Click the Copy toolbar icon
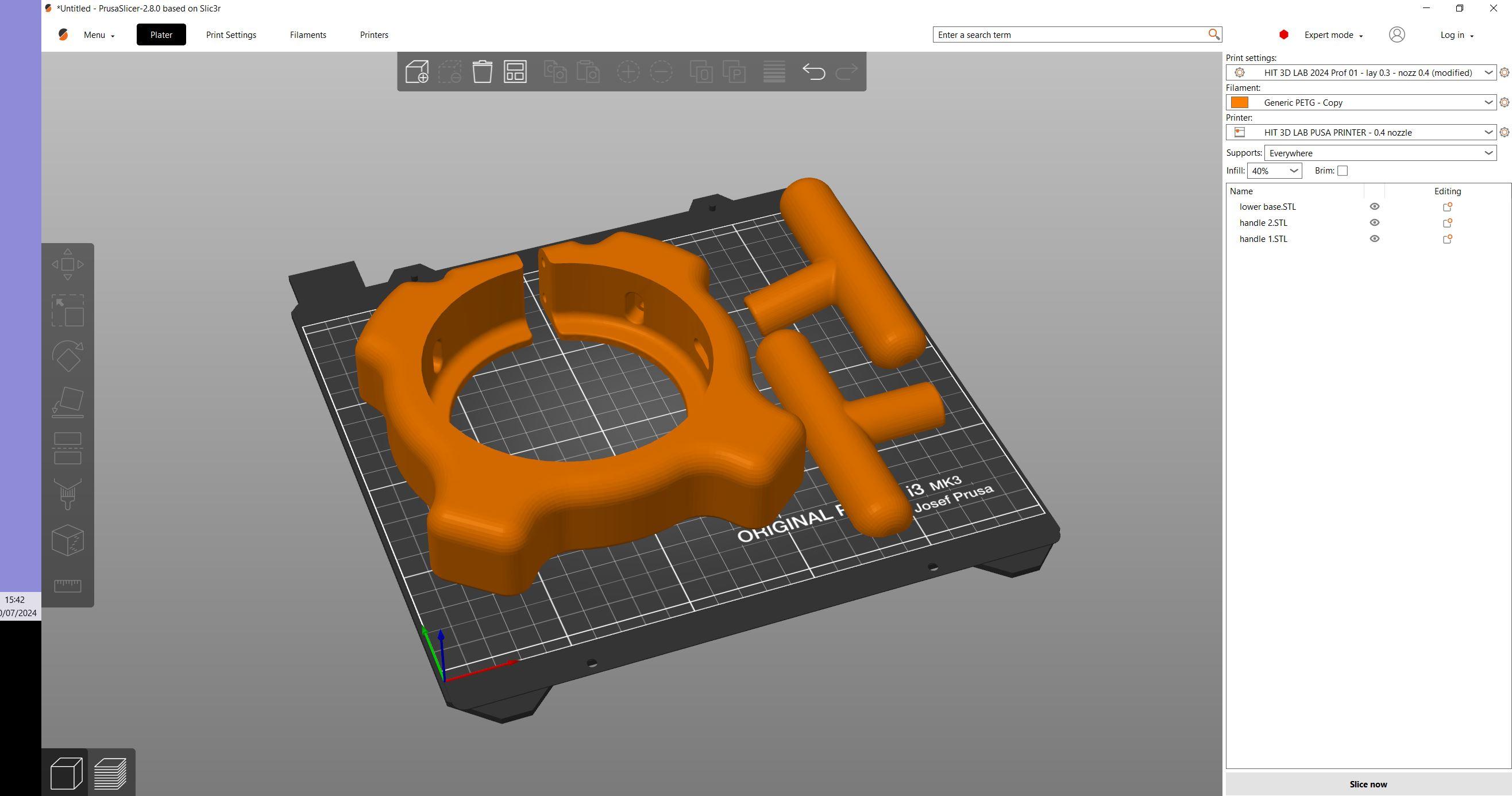This screenshot has height=796, width=1512. (556, 72)
